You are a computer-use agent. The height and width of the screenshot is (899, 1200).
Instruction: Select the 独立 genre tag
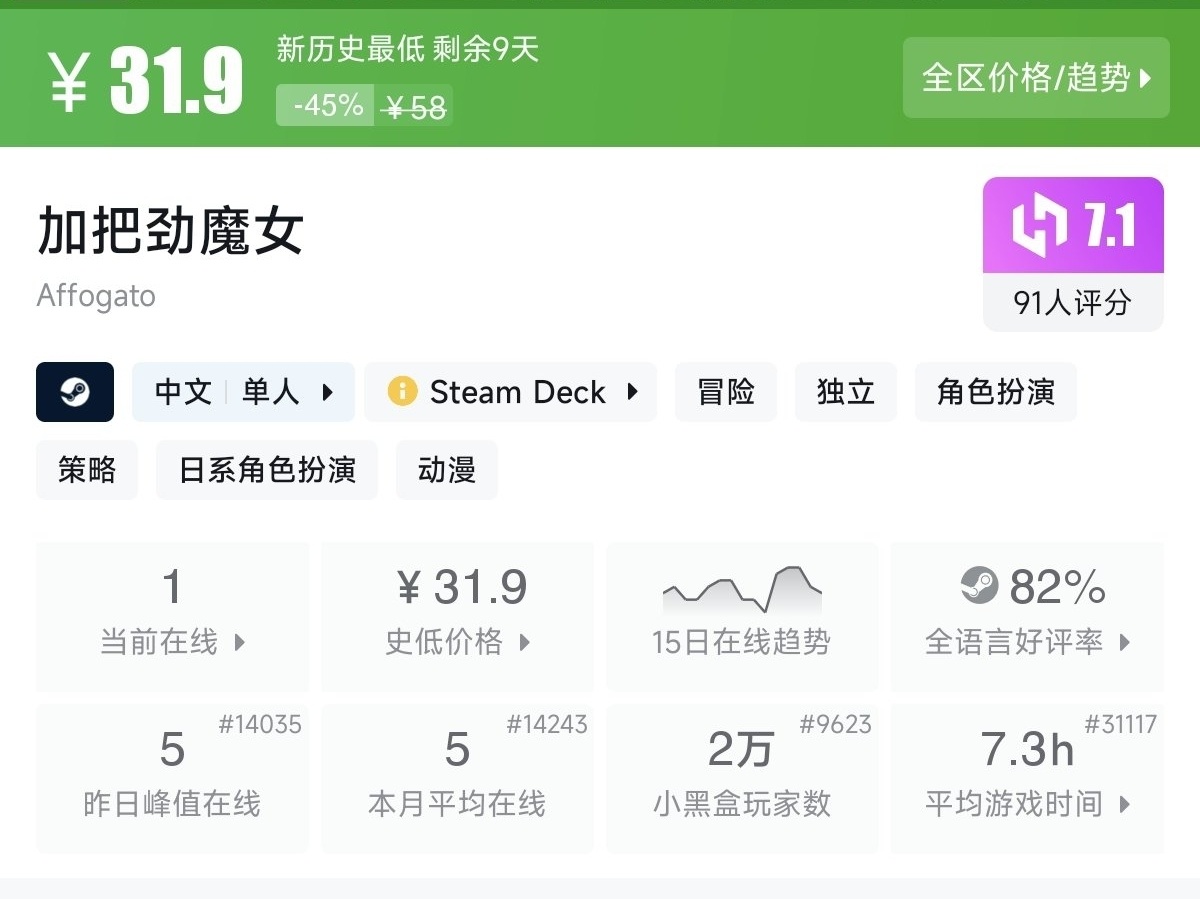[x=846, y=392]
